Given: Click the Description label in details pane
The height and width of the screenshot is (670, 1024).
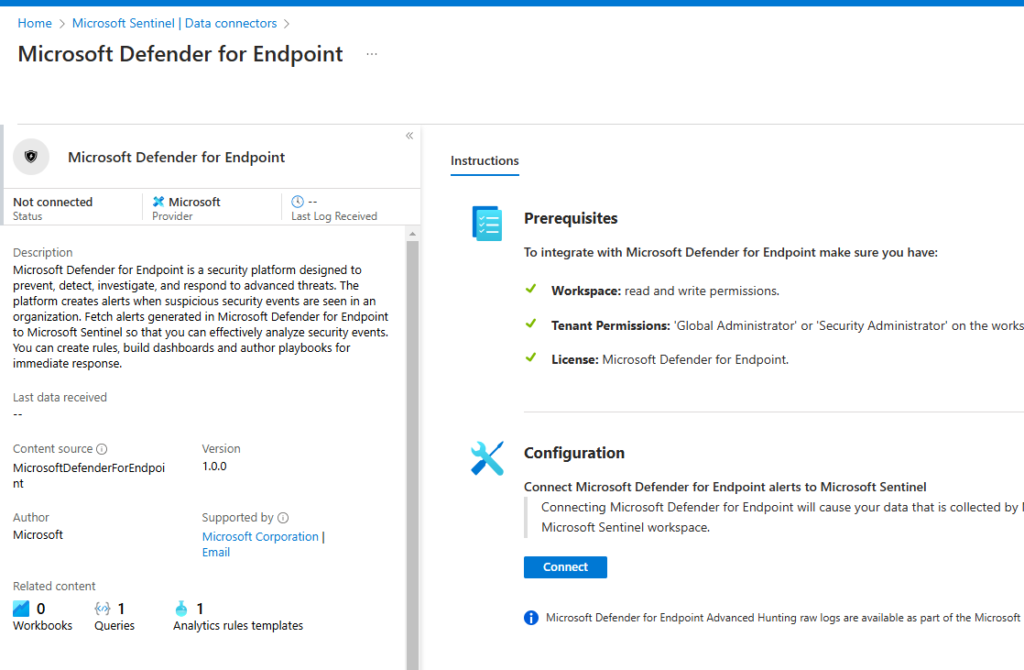Looking at the screenshot, I should [x=42, y=253].
